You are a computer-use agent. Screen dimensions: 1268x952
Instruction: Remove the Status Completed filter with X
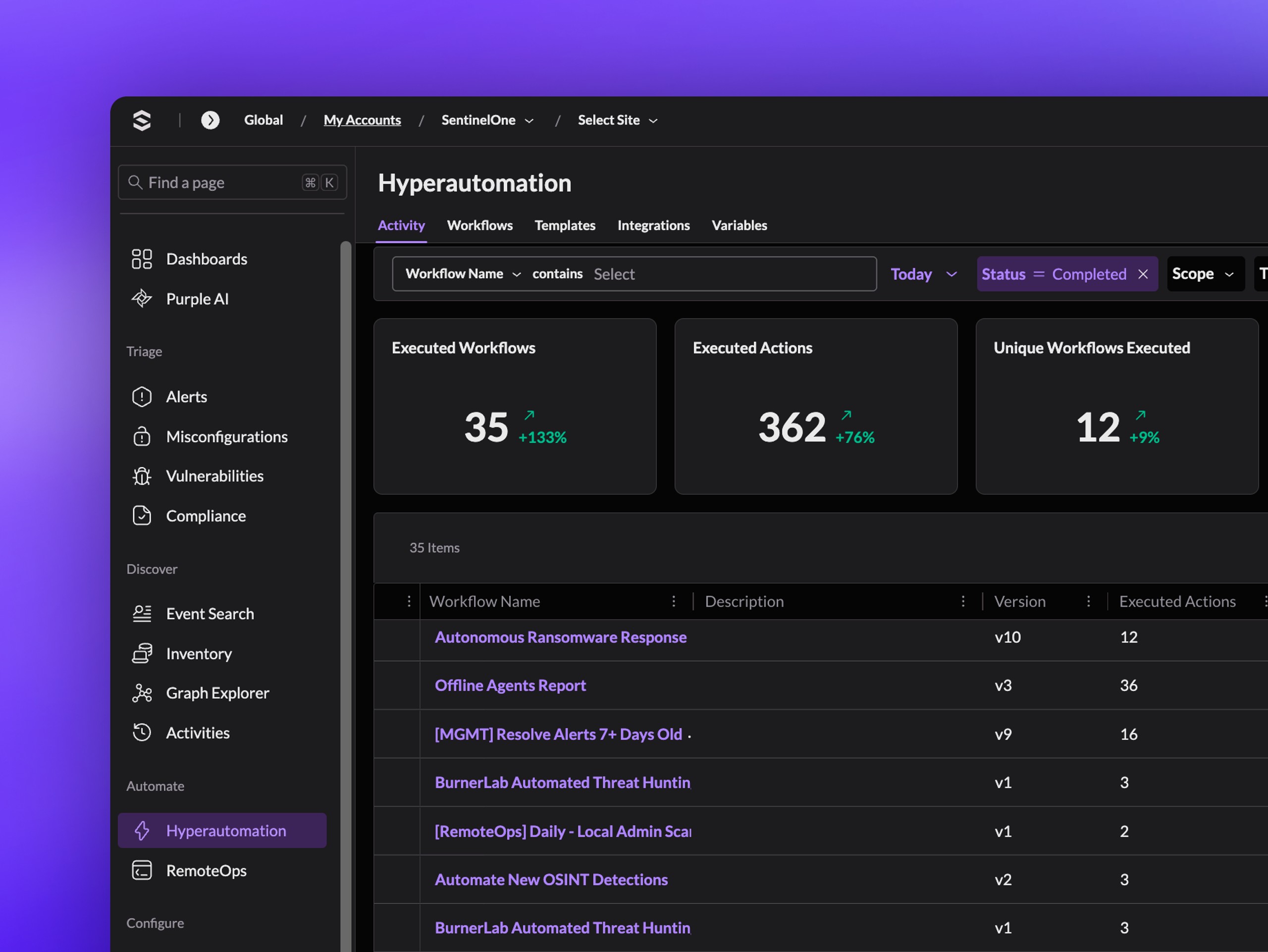[x=1143, y=274]
